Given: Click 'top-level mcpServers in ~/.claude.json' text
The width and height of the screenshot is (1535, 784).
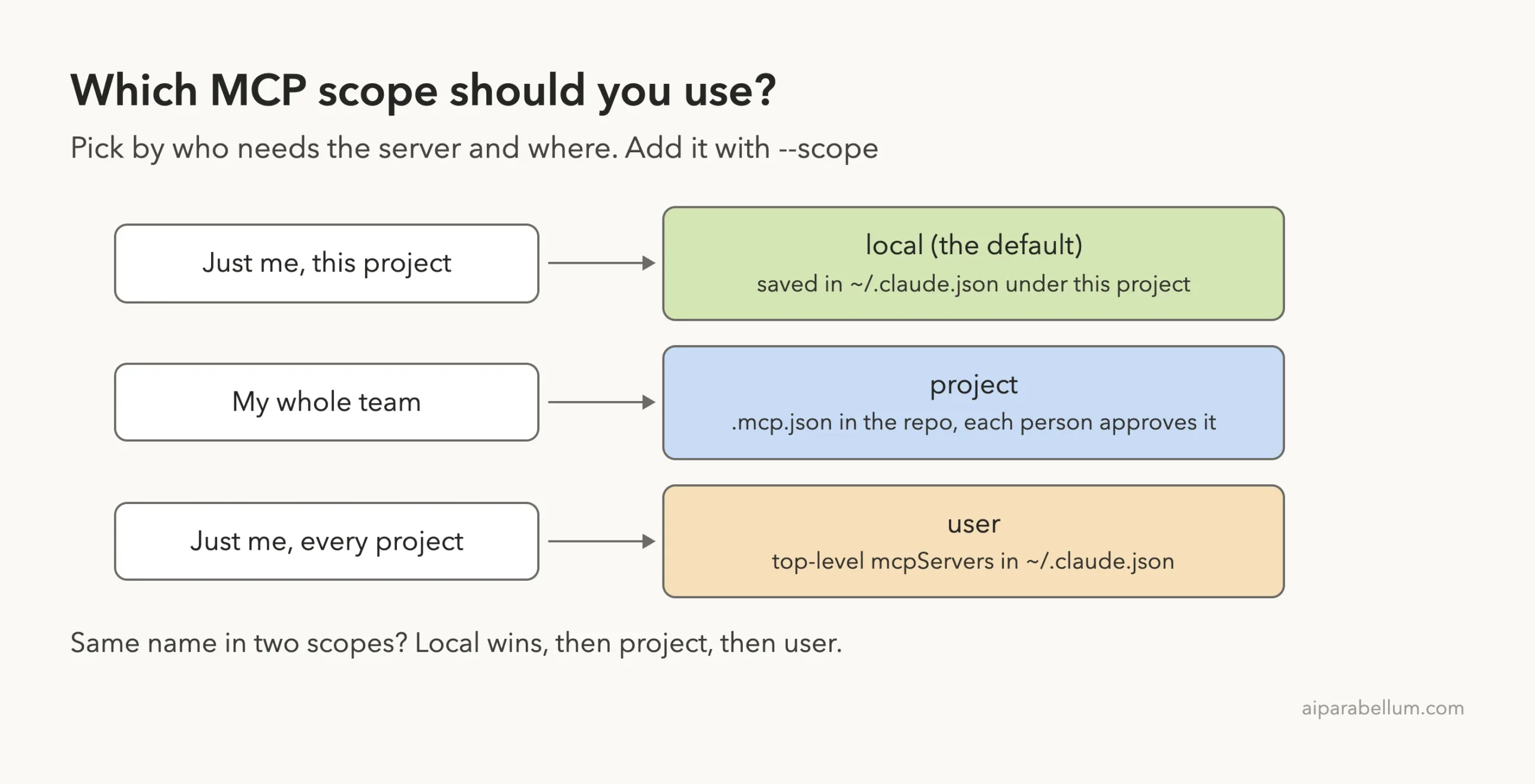Looking at the screenshot, I should coord(973,562).
